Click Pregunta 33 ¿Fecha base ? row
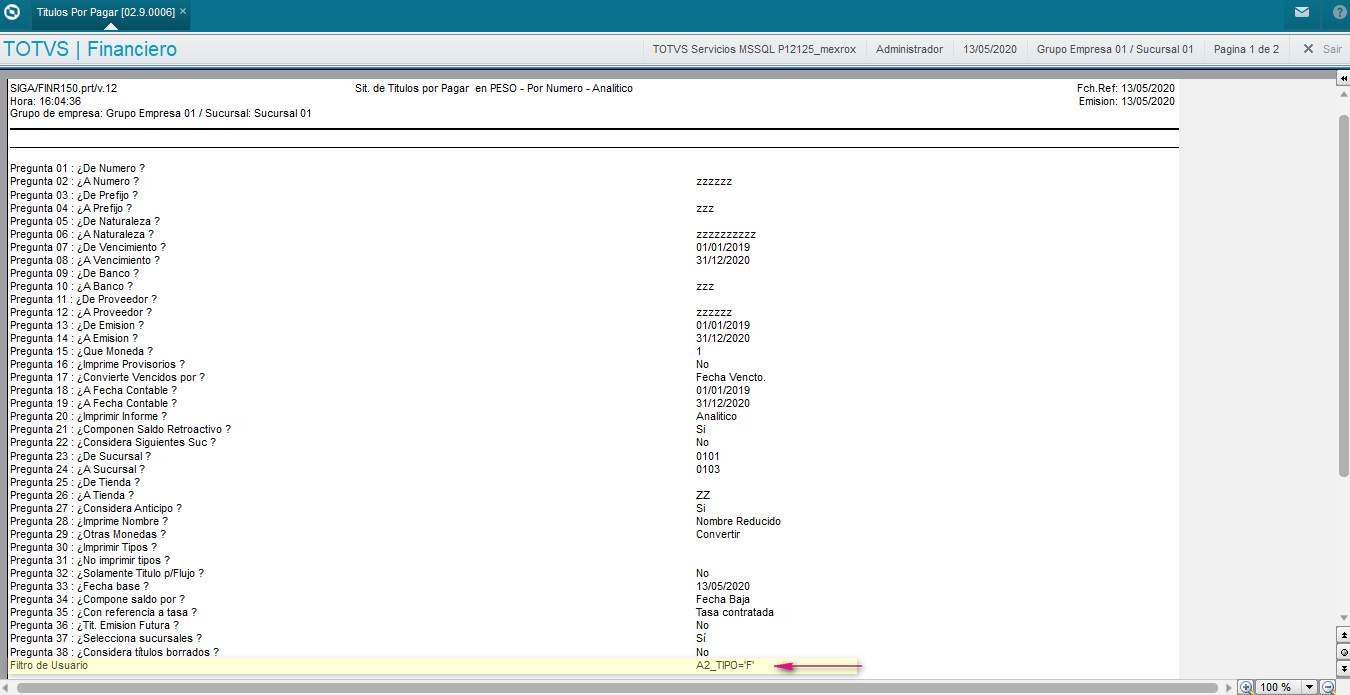 pyautogui.click(x=80, y=586)
